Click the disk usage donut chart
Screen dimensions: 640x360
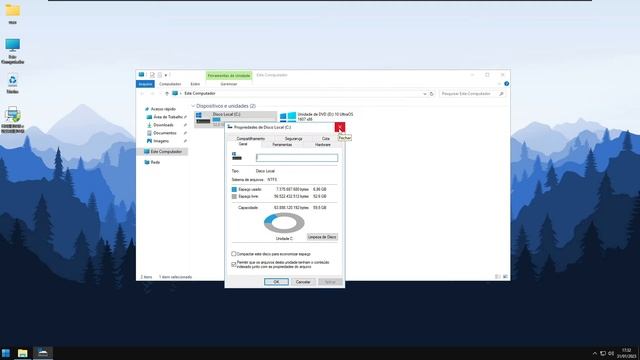[284, 223]
